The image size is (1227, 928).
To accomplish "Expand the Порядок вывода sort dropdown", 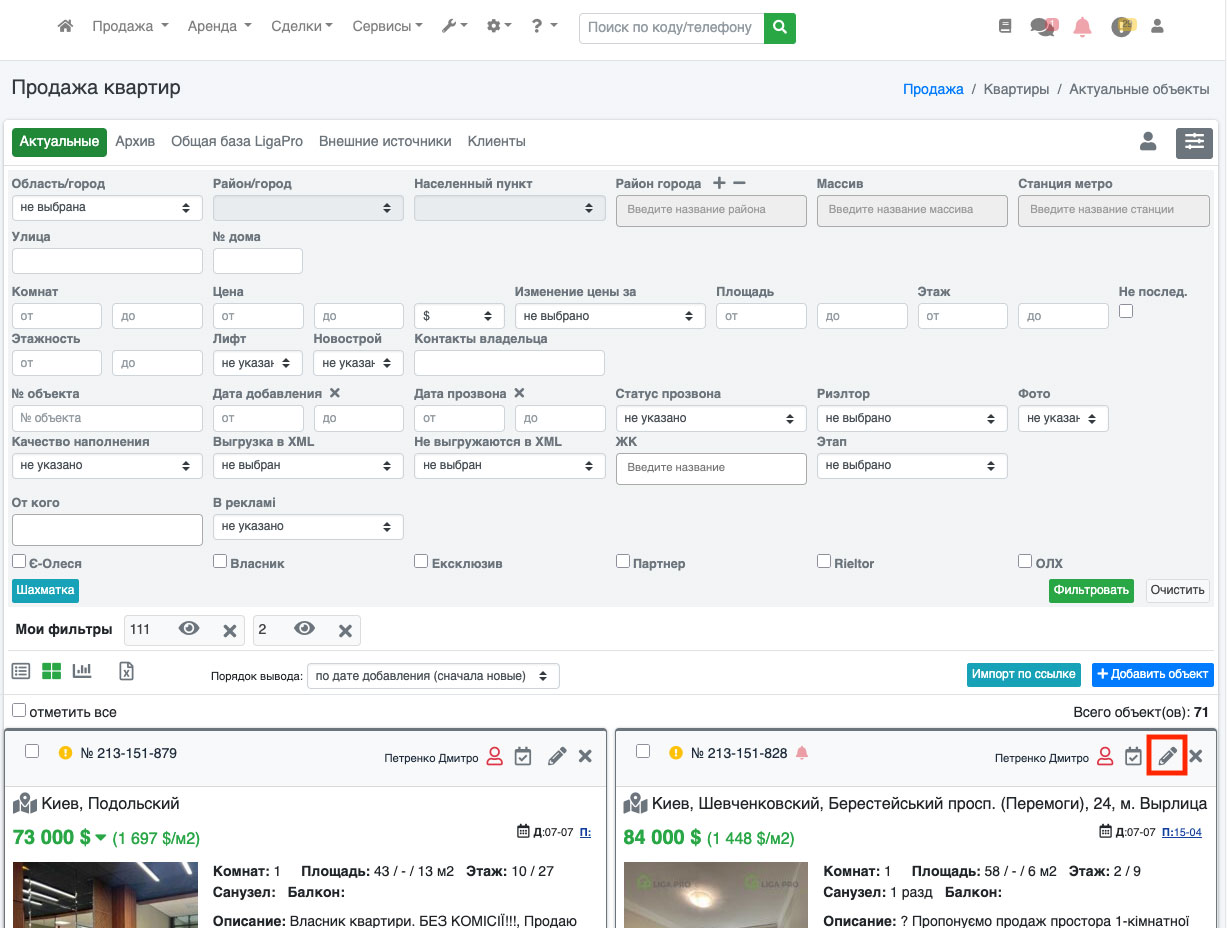I will point(433,676).
